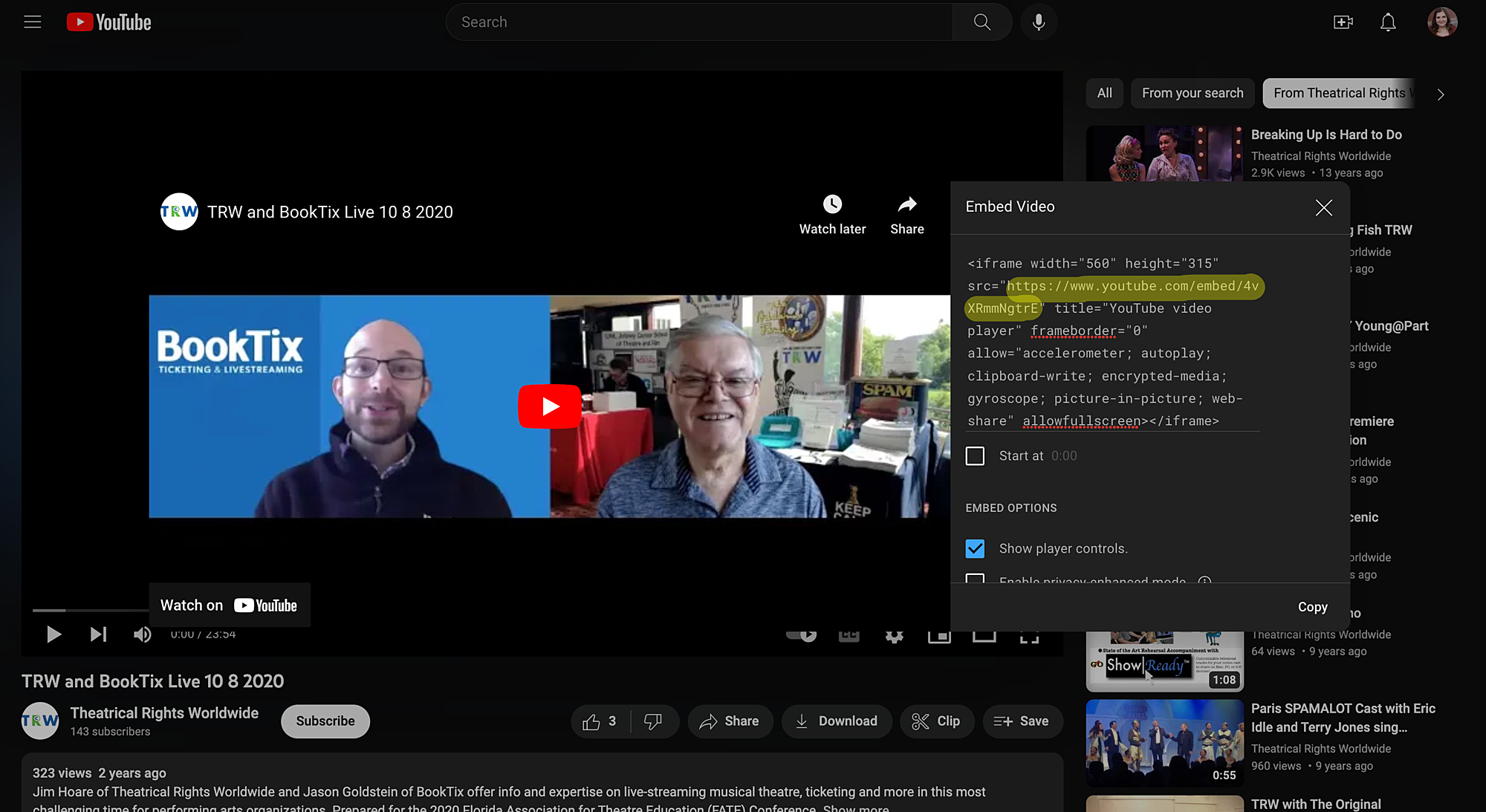Click Share button below video

point(730,721)
